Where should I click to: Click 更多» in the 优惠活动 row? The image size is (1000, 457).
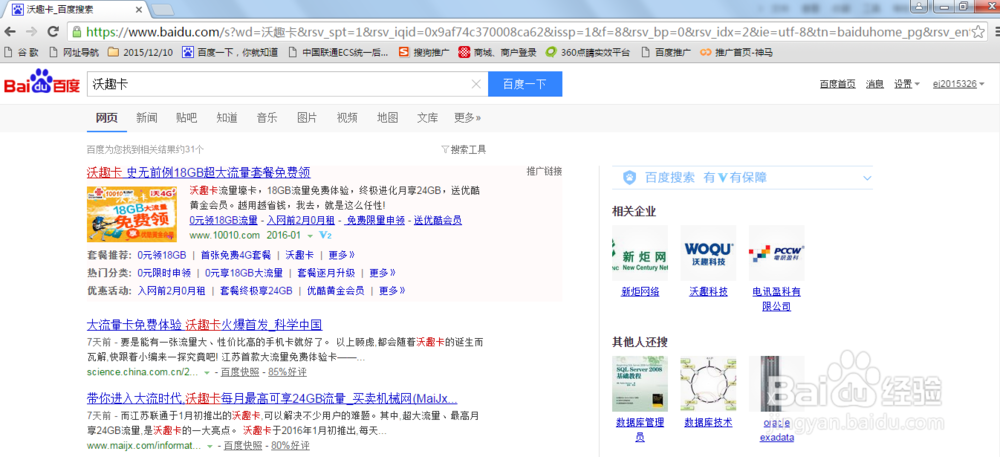[x=392, y=291]
